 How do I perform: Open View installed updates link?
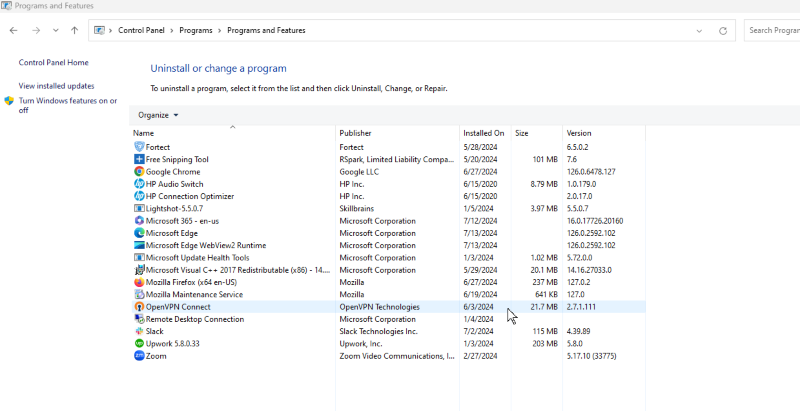pyautogui.click(x=57, y=86)
